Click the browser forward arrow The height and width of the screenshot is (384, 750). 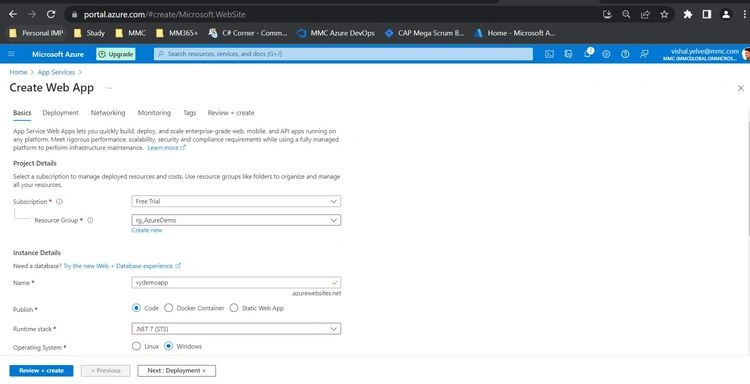coord(32,14)
